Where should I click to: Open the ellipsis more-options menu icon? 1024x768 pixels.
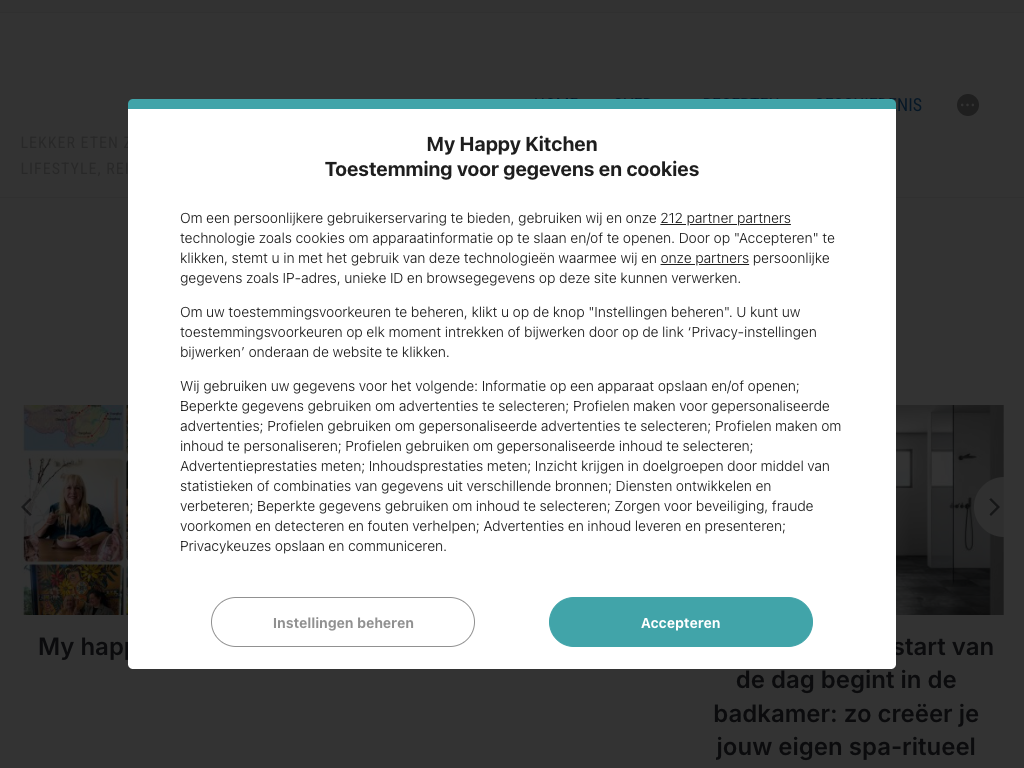[x=967, y=105]
